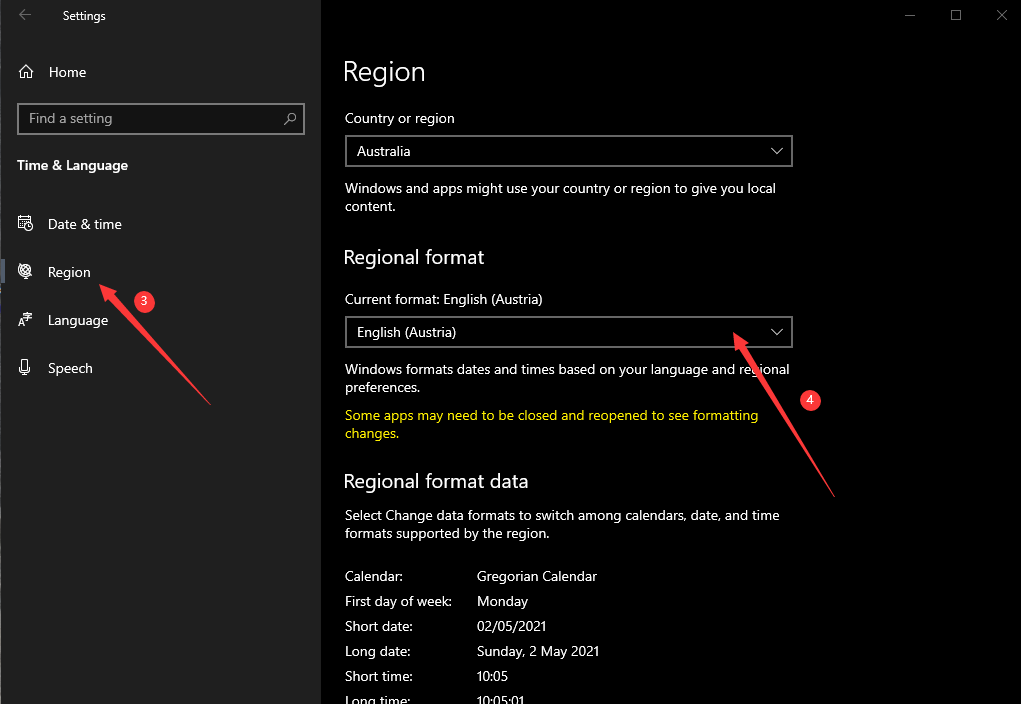Minimize the Settings window

909,15
